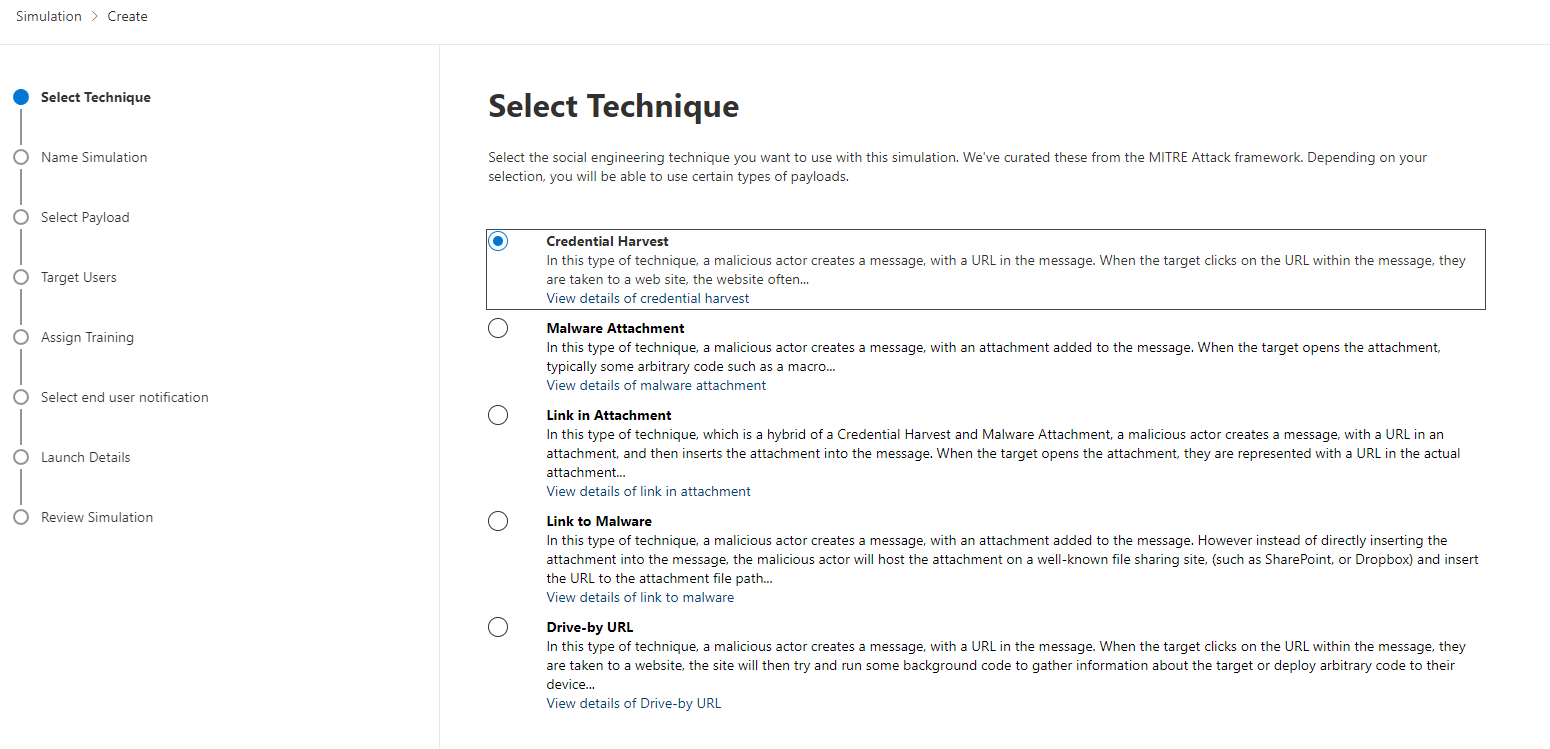
Task: Click the Target Users step circle
Action: tap(21, 277)
